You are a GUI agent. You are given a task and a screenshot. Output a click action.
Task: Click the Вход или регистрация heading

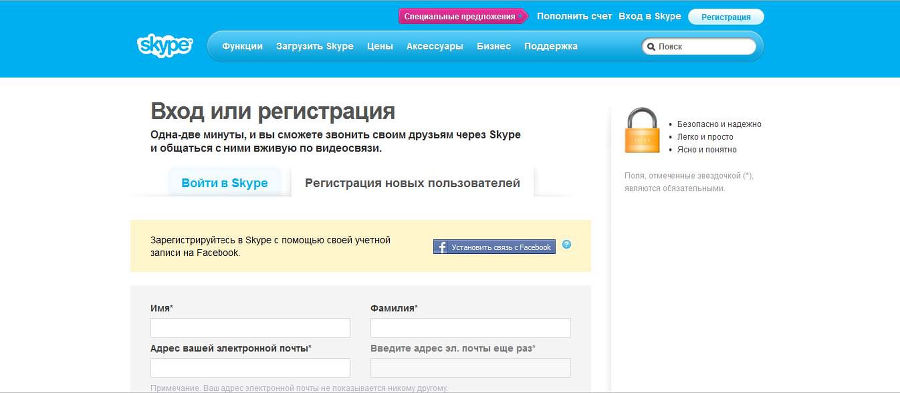pyautogui.click(x=273, y=111)
